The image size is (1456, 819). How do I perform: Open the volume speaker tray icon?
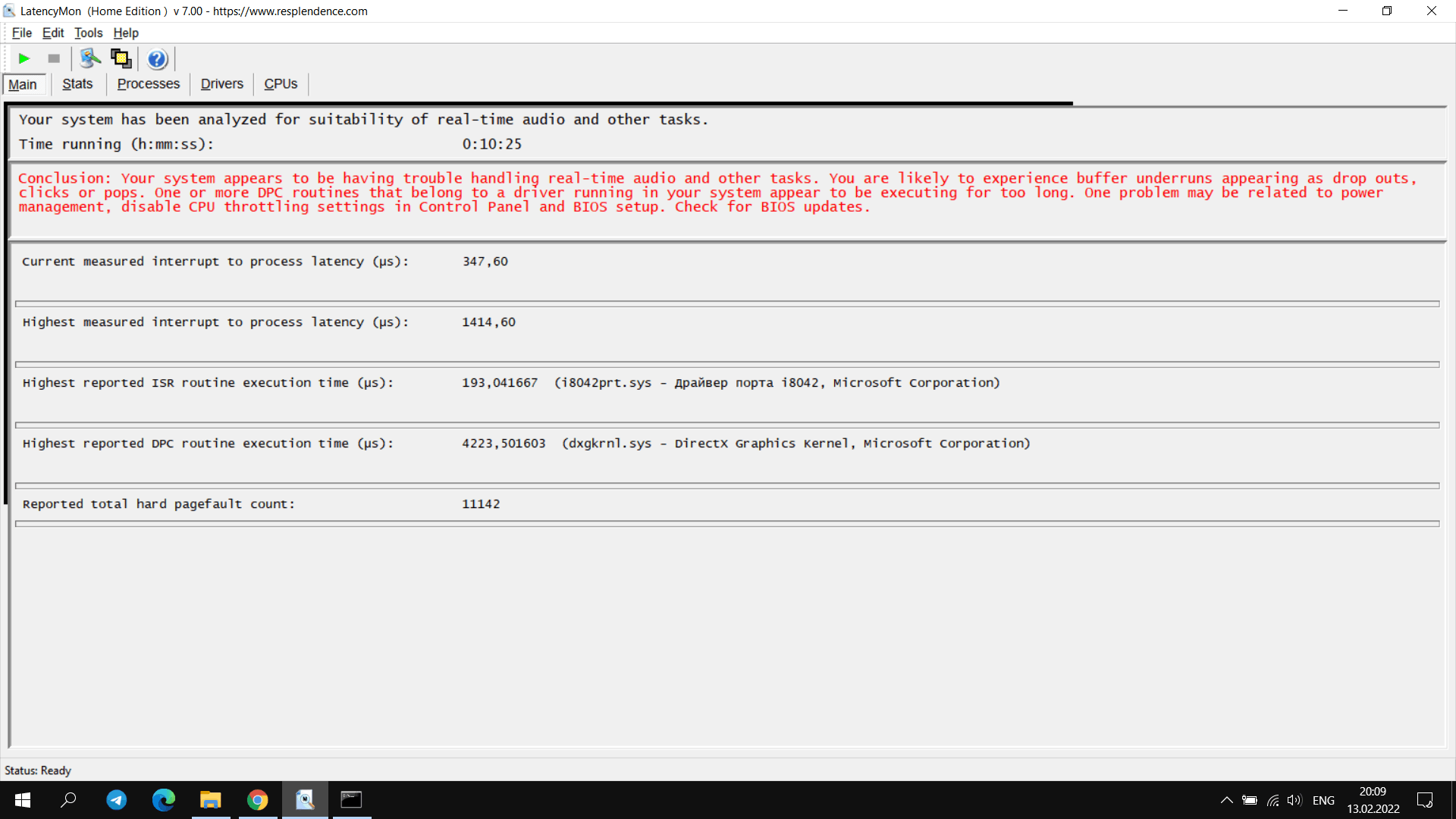1294,800
